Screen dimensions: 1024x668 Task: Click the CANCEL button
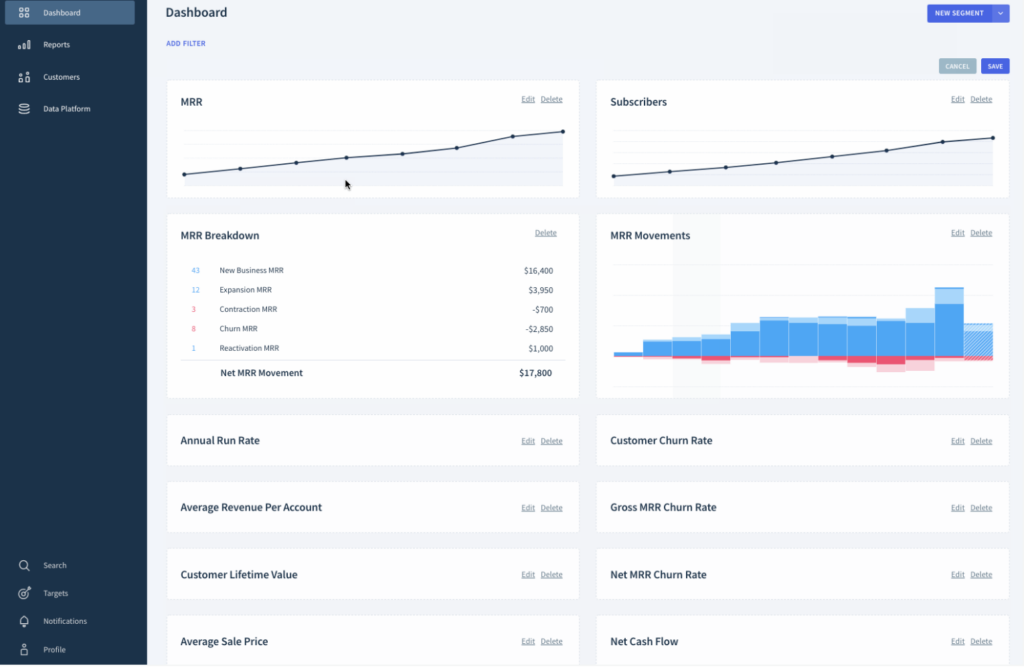tap(957, 65)
